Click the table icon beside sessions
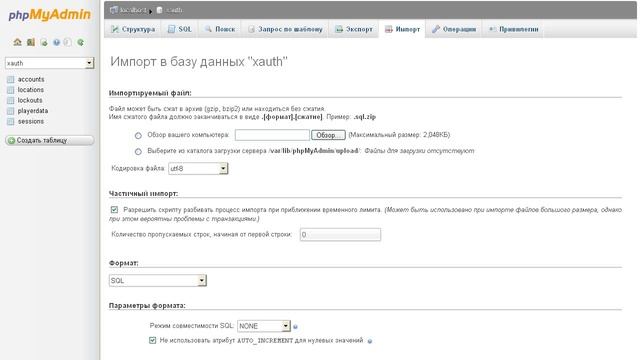Image resolution: width=640 pixels, height=360 pixels. click(11, 122)
